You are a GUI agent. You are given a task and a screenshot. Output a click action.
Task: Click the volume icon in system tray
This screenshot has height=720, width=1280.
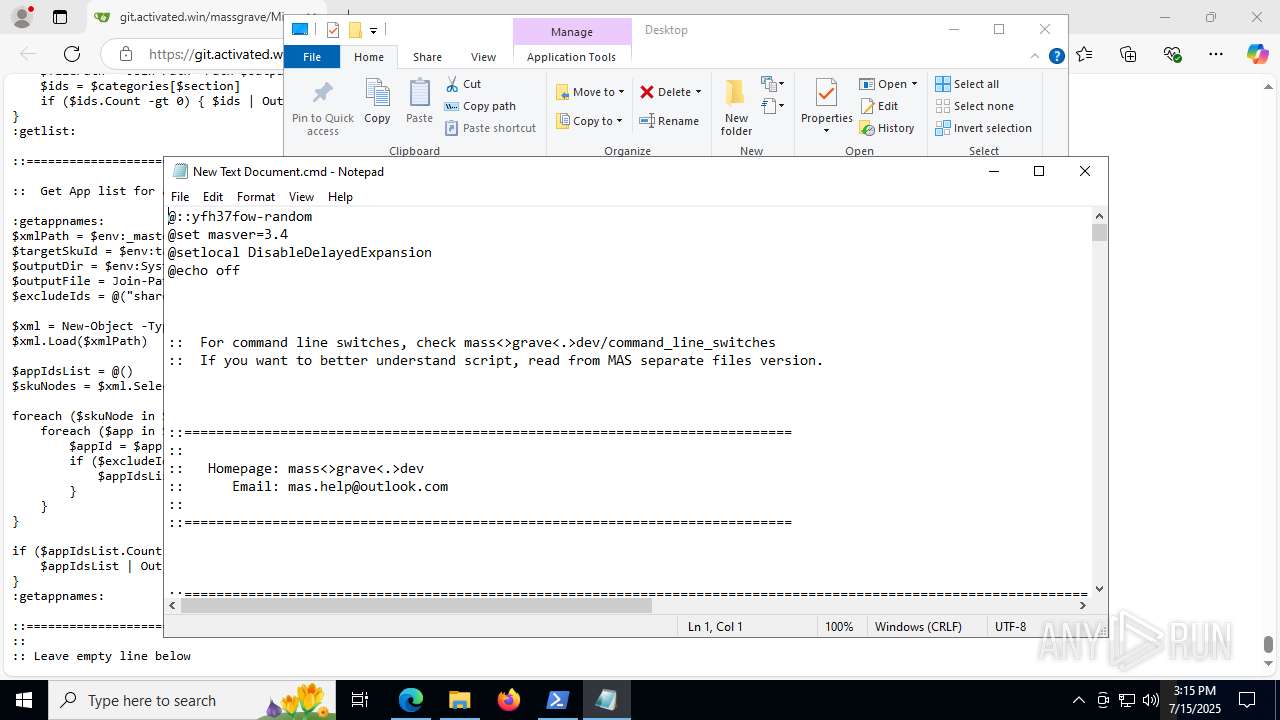coord(1151,700)
